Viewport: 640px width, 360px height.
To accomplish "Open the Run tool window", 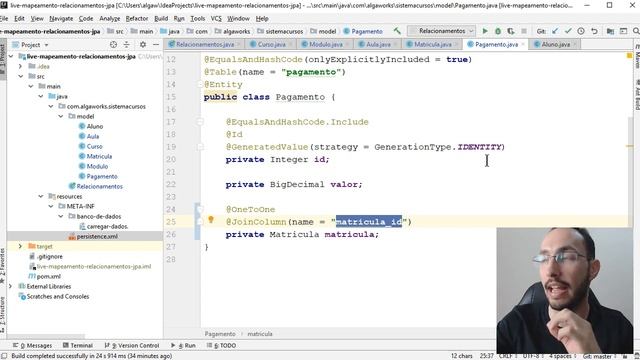I will (183, 345).
